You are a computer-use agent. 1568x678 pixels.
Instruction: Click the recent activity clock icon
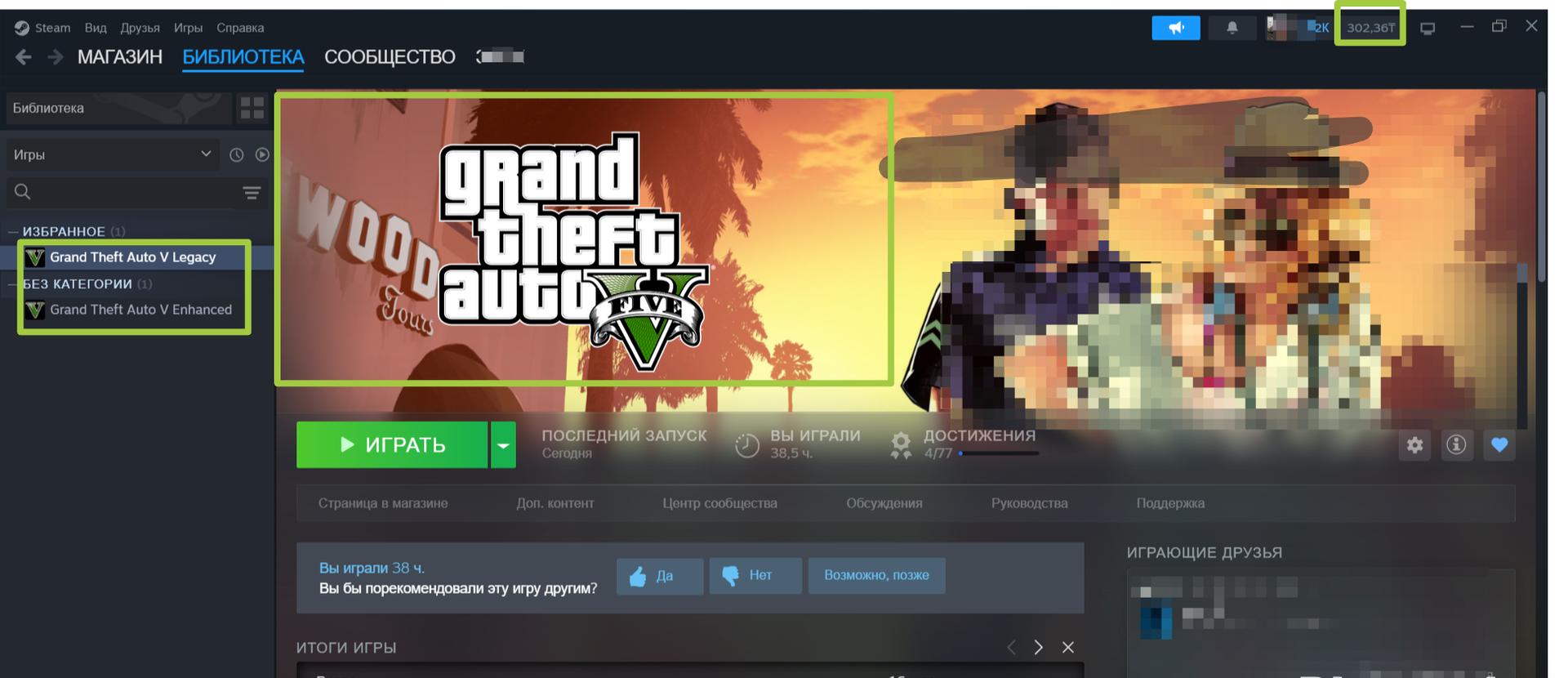pos(237,154)
